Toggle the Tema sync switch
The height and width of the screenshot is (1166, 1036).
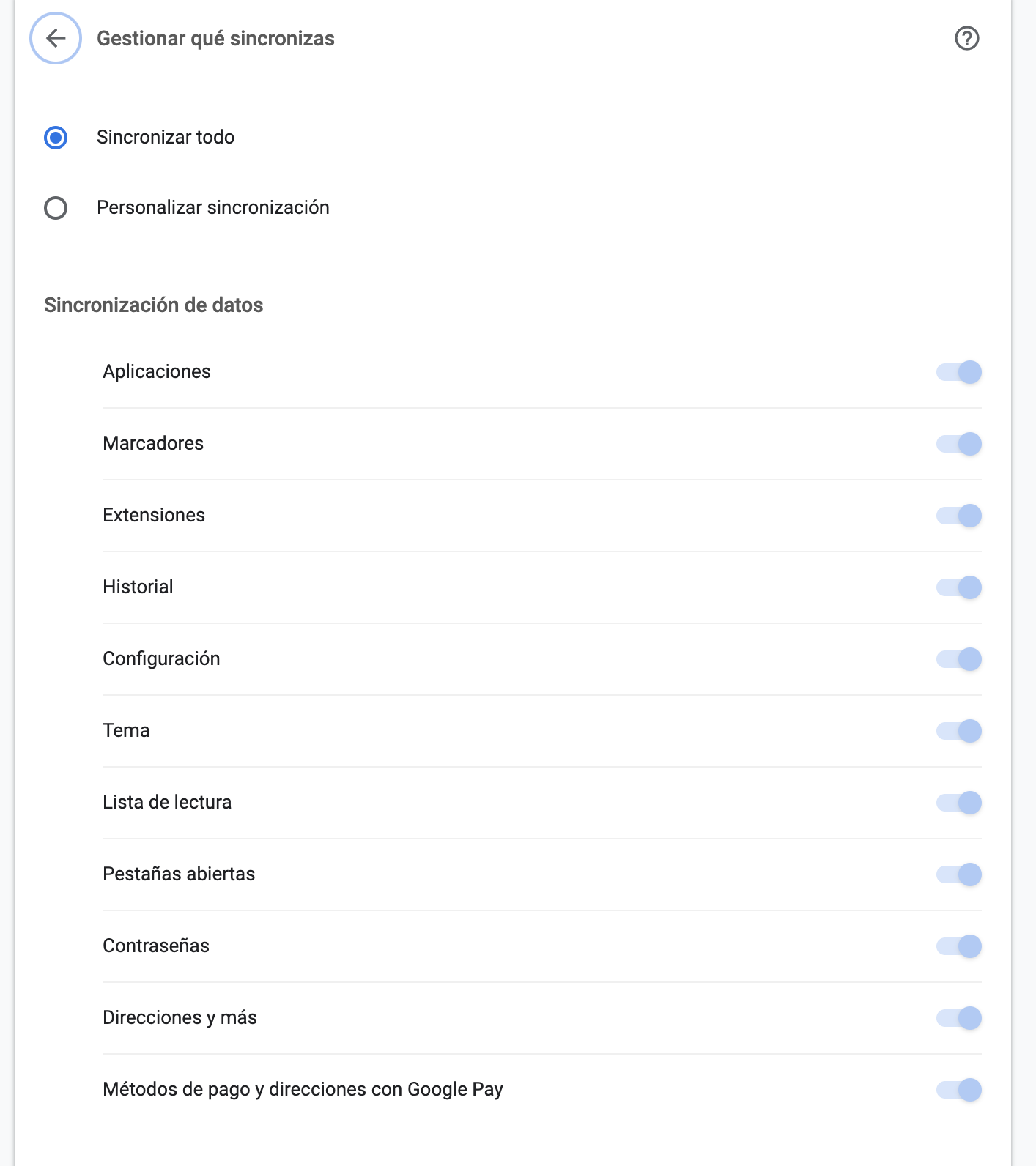point(959,731)
